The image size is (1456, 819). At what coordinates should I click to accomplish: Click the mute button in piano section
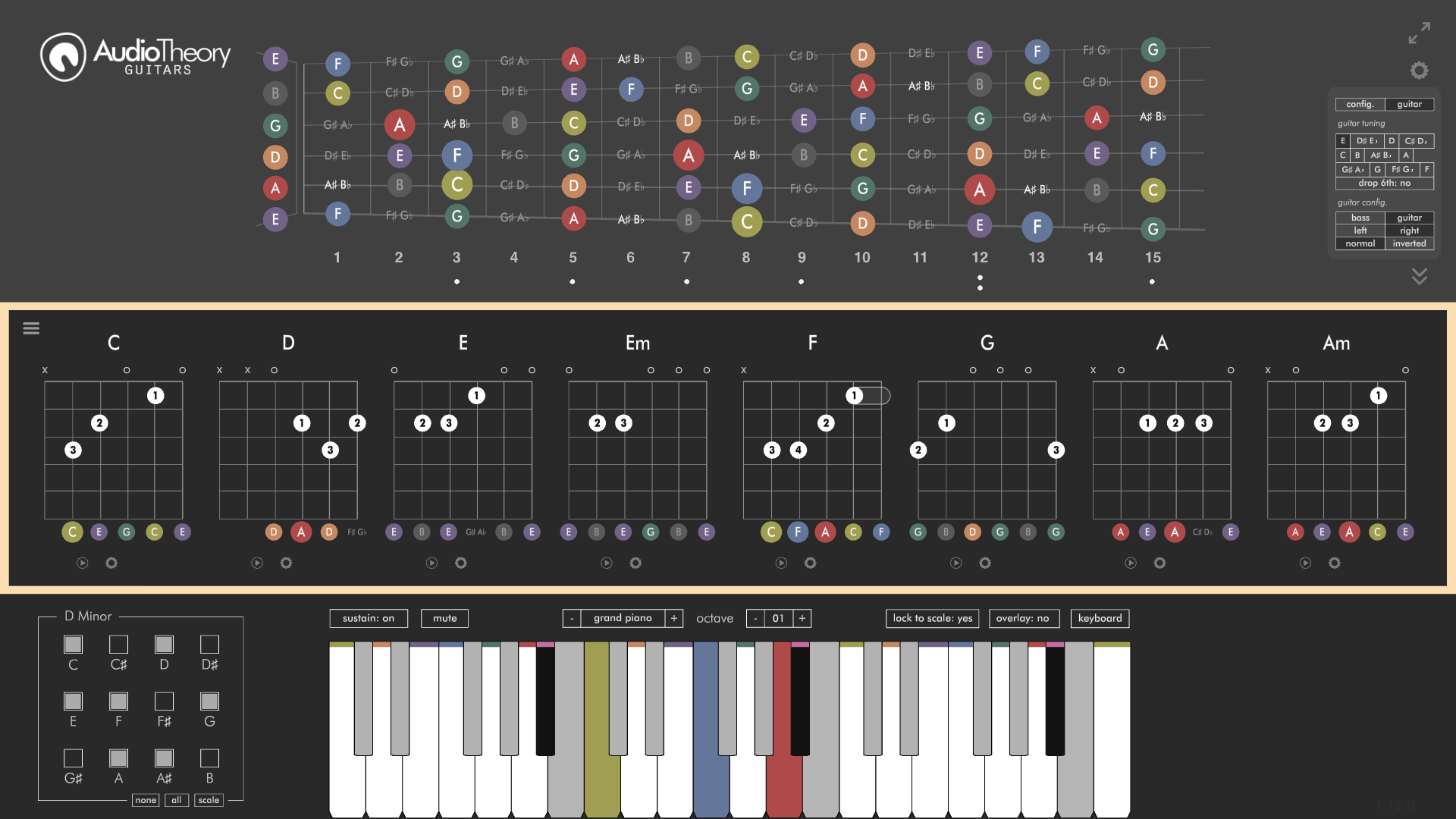click(442, 617)
